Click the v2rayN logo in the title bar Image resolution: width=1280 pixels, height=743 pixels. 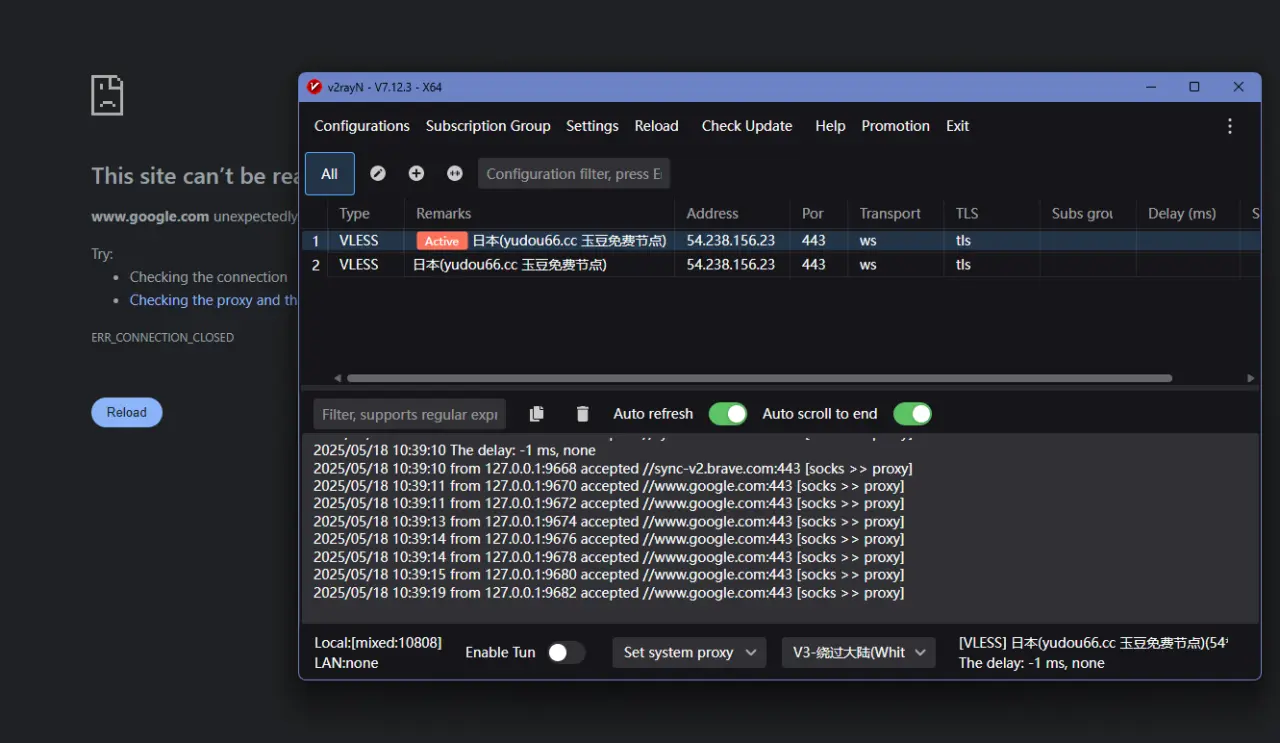(x=315, y=87)
